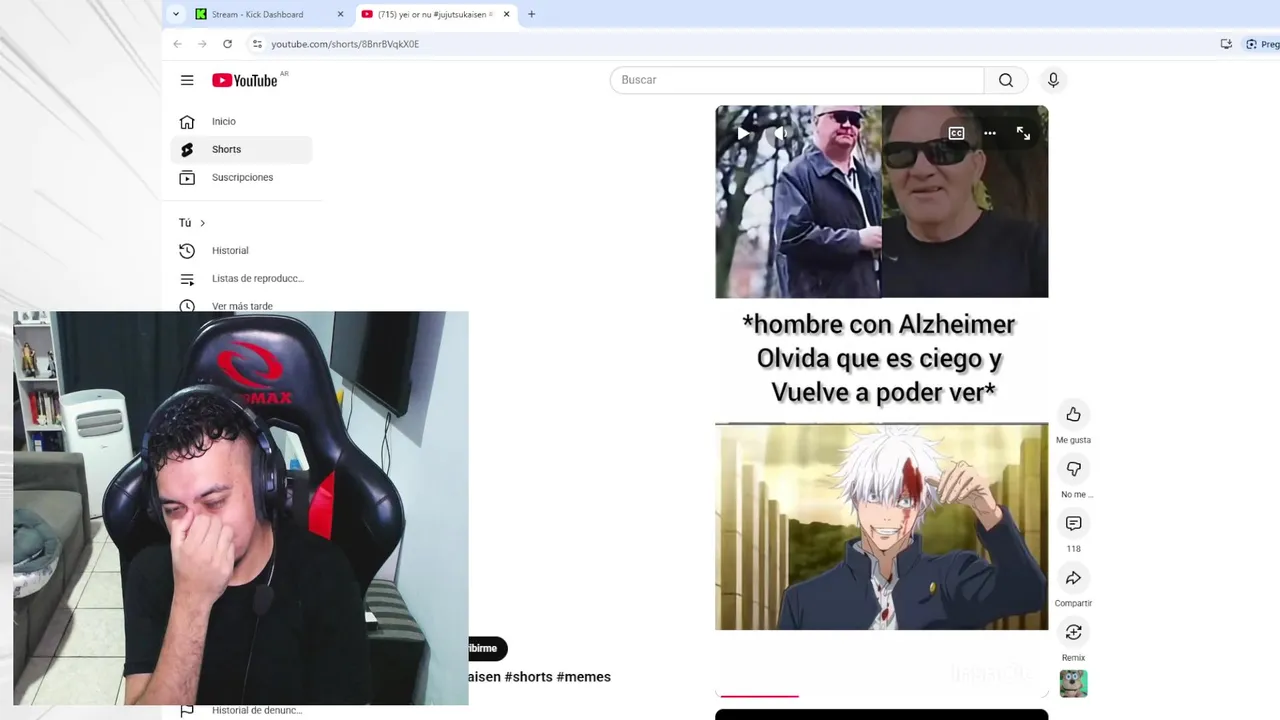
Task: Close the YouTube Shorts tab
Action: (x=506, y=14)
